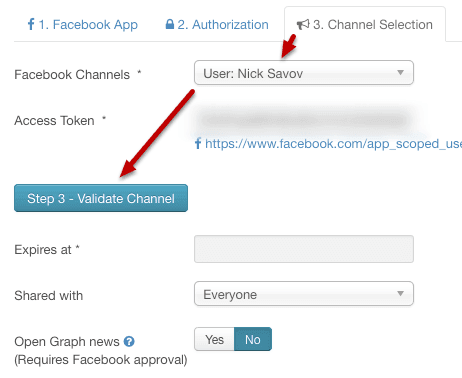Screen dimensions: 462x378
Task: Click the blurred Access Token field
Action: tap(304, 120)
